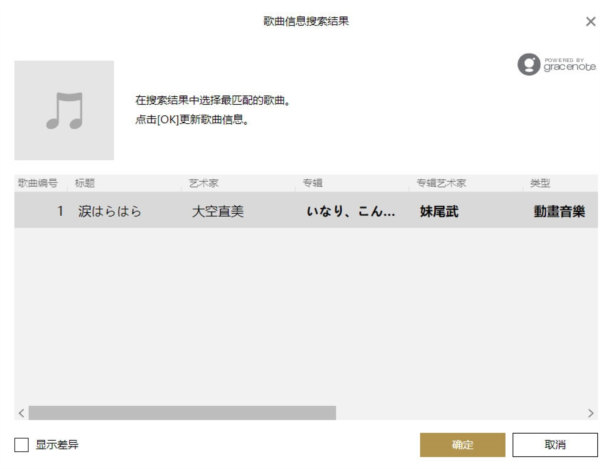Viewport: 600px width, 469px height.
Task: Sort by the 歌曲编号 column header
Action: click(38, 184)
